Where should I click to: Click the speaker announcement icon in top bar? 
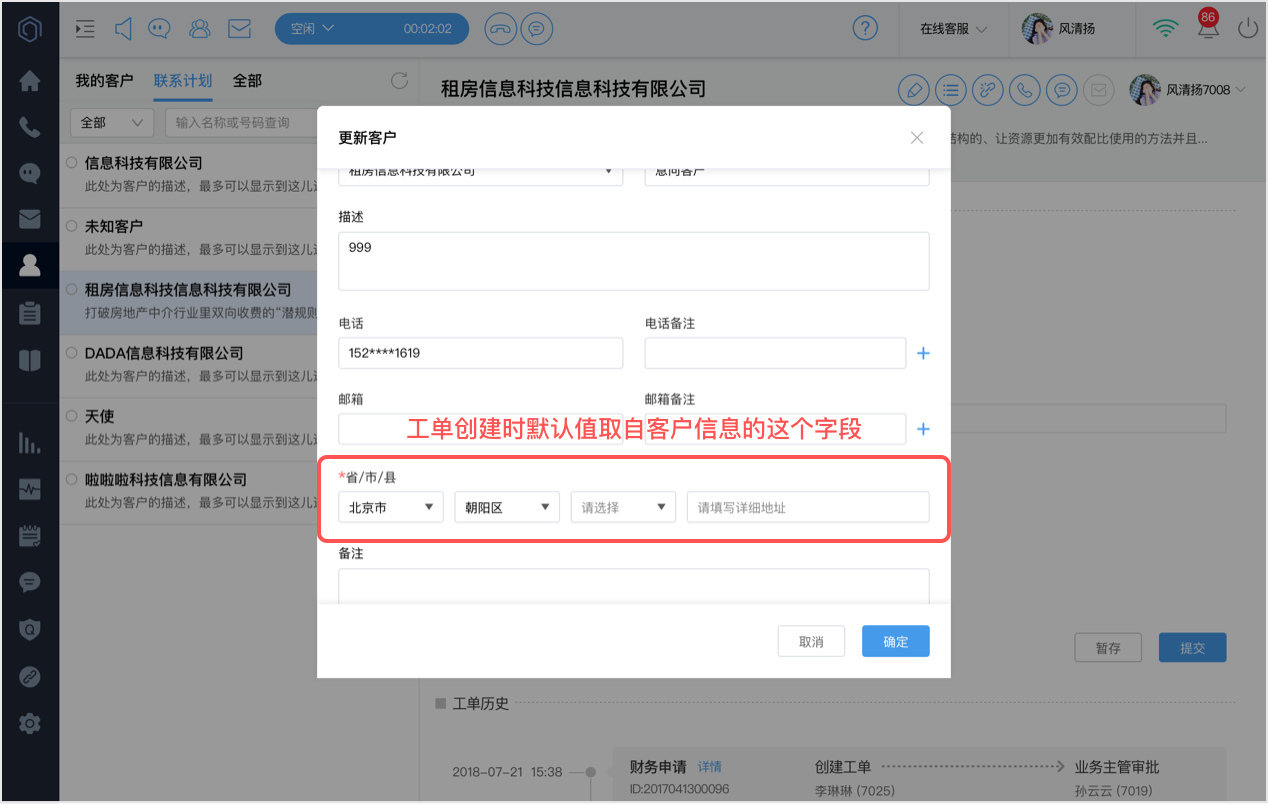coord(123,28)
